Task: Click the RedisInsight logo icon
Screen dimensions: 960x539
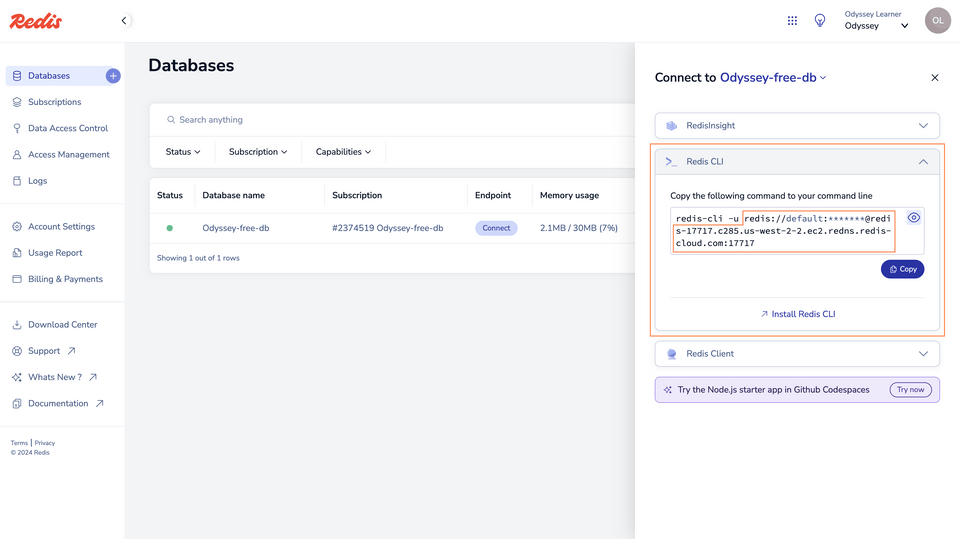Action: point(672,126)
